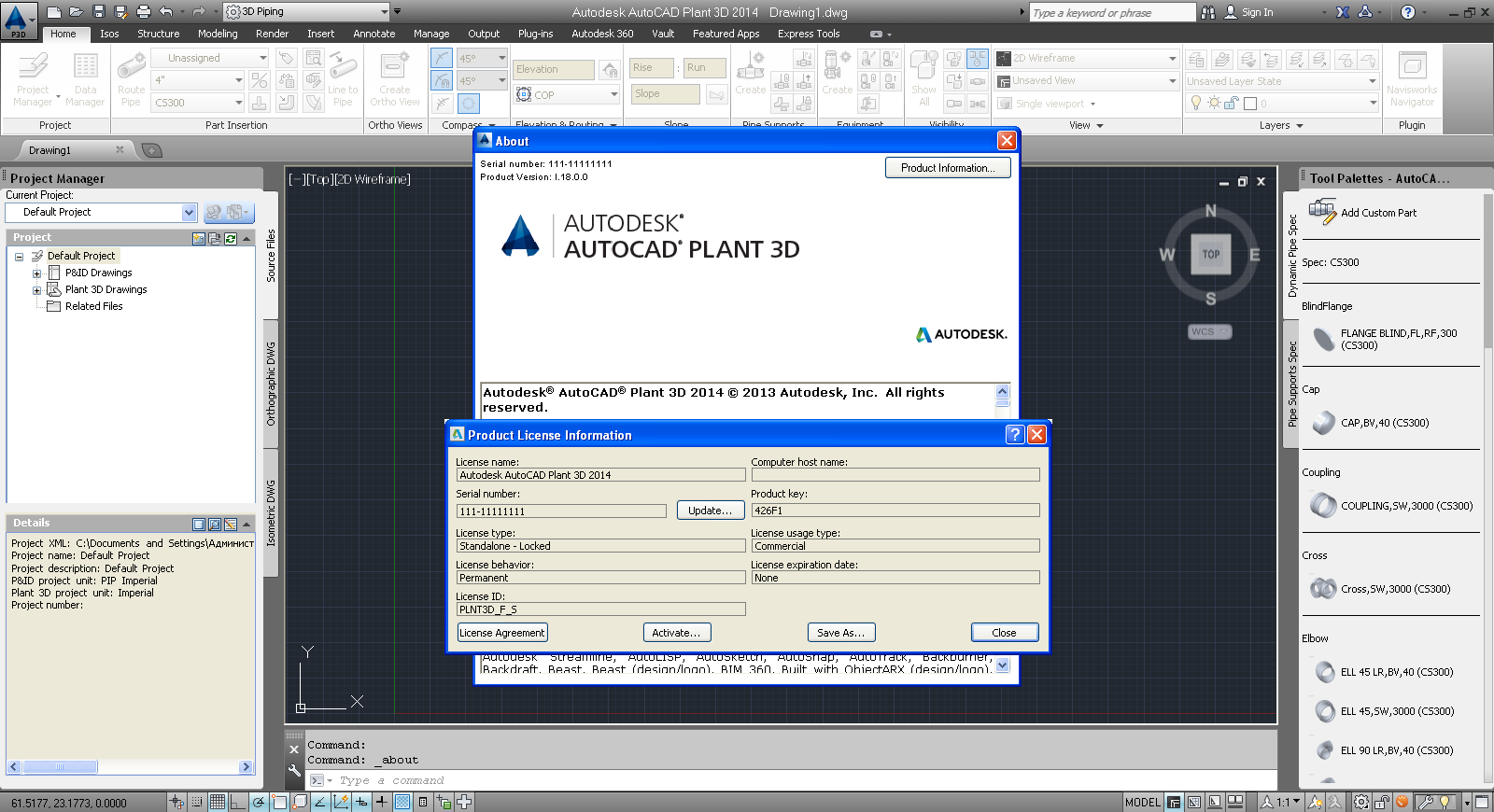Click the Route Pipe tool
The image size is (1494, 812).
[131, 79]
